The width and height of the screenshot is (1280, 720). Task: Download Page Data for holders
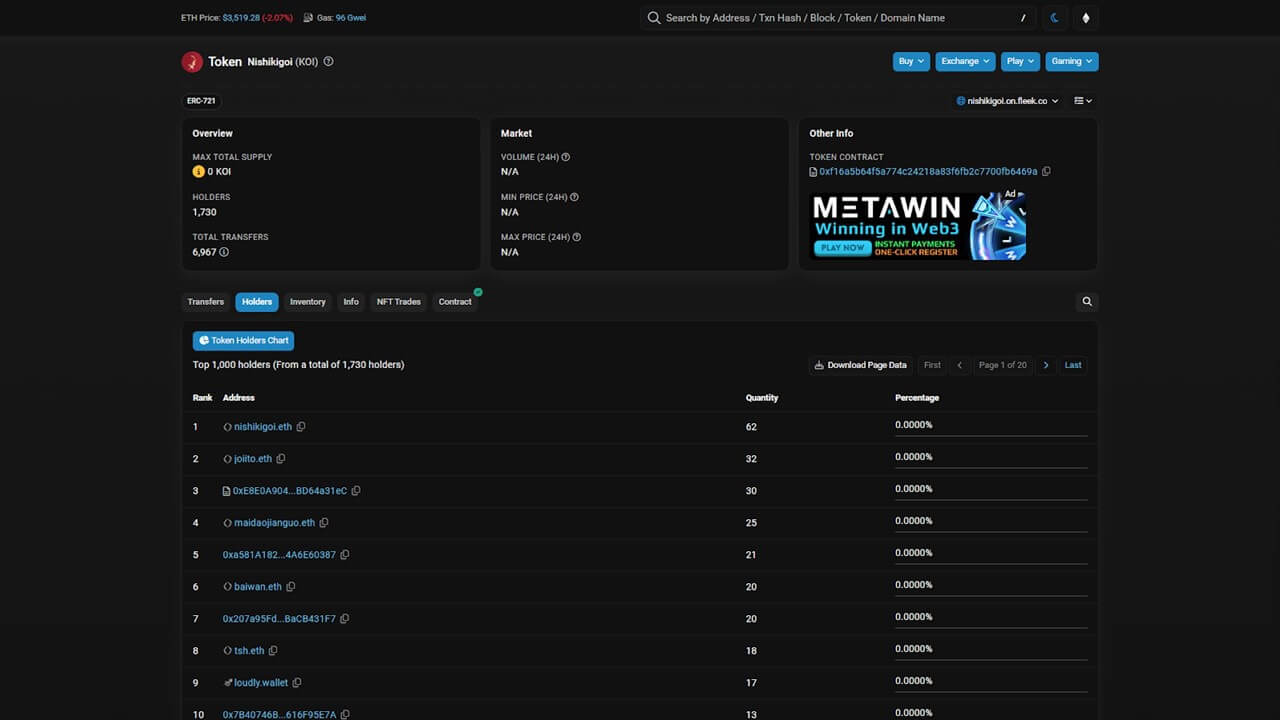pyautogui.click(x=860, y=365)
